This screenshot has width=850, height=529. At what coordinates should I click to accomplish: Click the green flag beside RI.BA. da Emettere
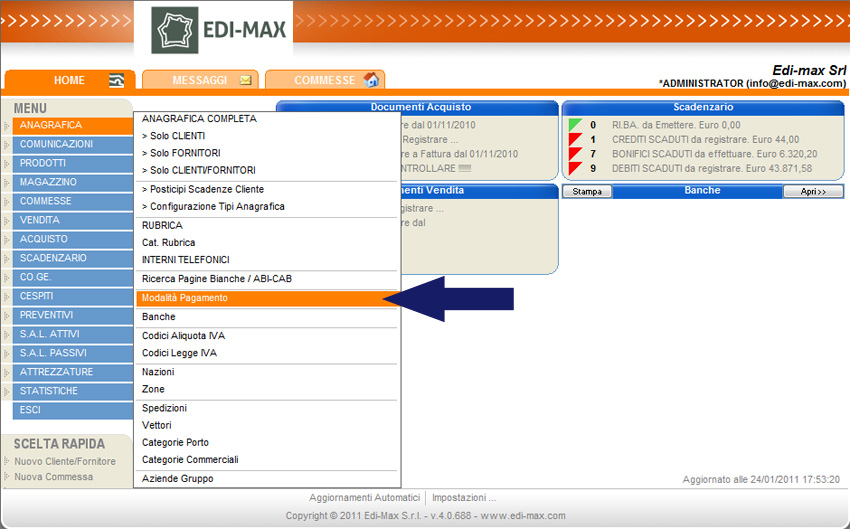[575, 125]
